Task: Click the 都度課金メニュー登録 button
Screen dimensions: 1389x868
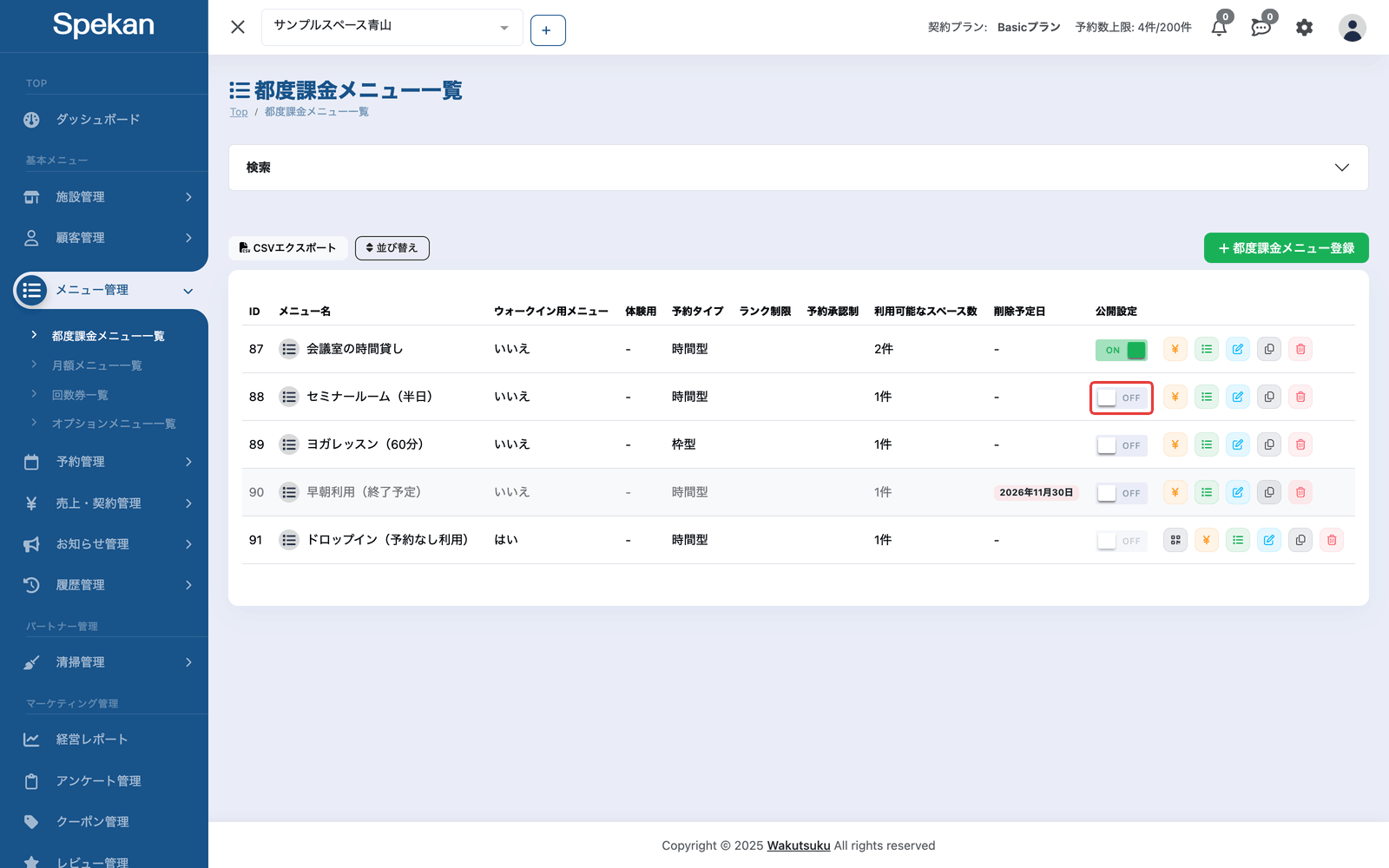Action: (x=1287, y=248)
